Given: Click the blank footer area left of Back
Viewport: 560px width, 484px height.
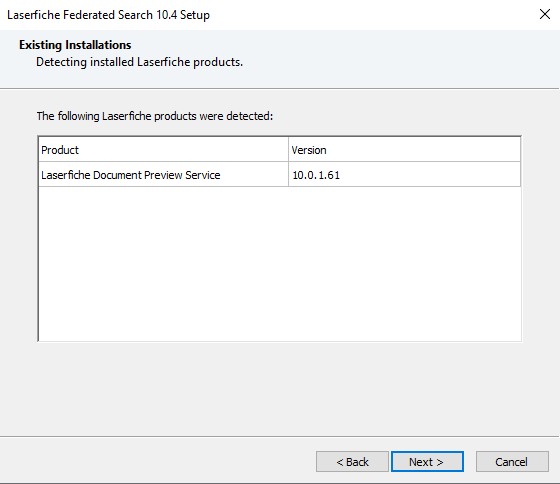Looking at the screenshot, I should point(157,461).
